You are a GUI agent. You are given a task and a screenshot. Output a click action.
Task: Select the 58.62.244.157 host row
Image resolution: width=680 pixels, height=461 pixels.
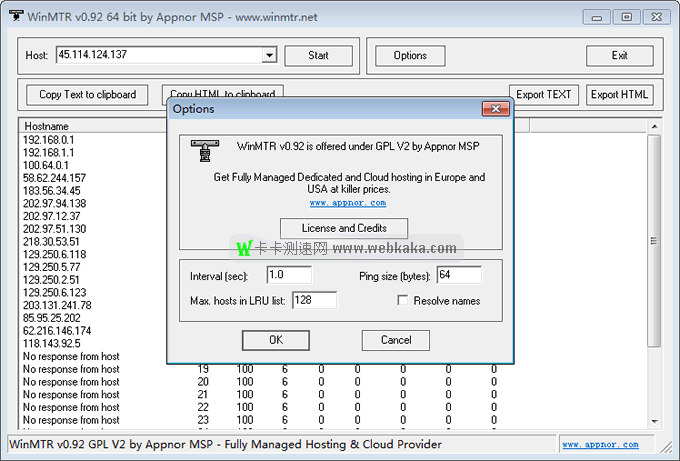click(55, 178)
